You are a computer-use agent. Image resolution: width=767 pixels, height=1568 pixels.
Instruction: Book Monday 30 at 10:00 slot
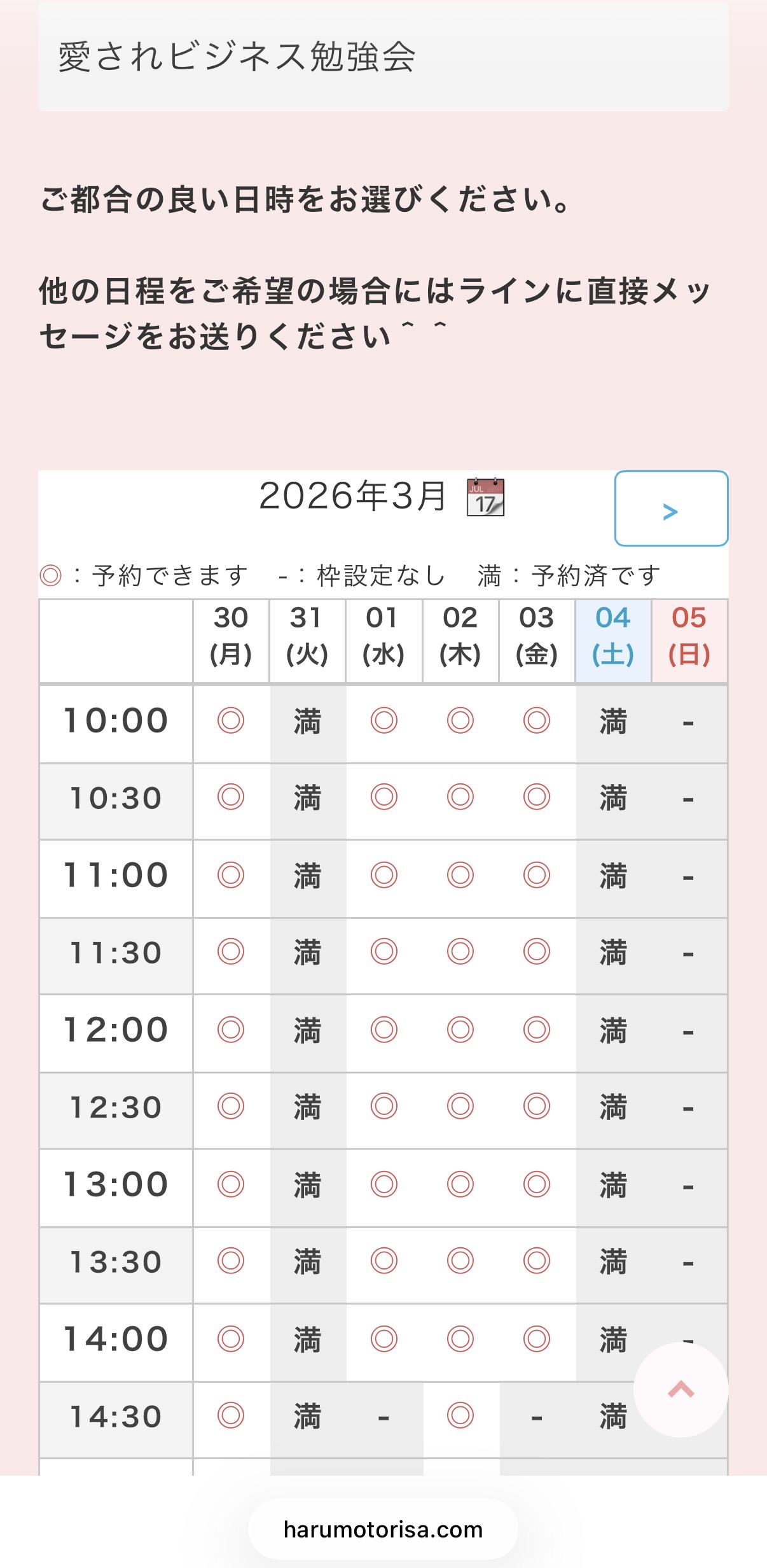click(231, 721)
